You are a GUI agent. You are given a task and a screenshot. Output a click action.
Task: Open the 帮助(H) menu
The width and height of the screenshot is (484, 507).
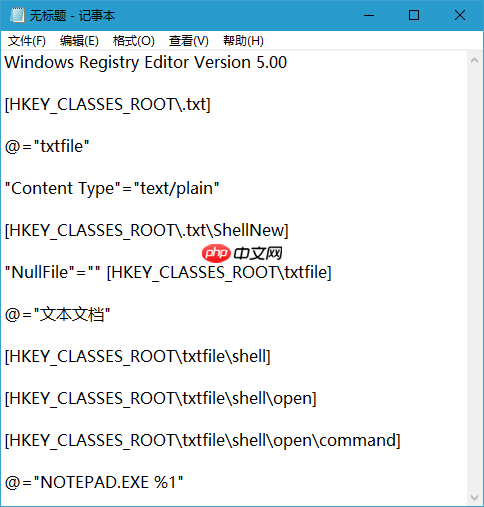[243, 41]
